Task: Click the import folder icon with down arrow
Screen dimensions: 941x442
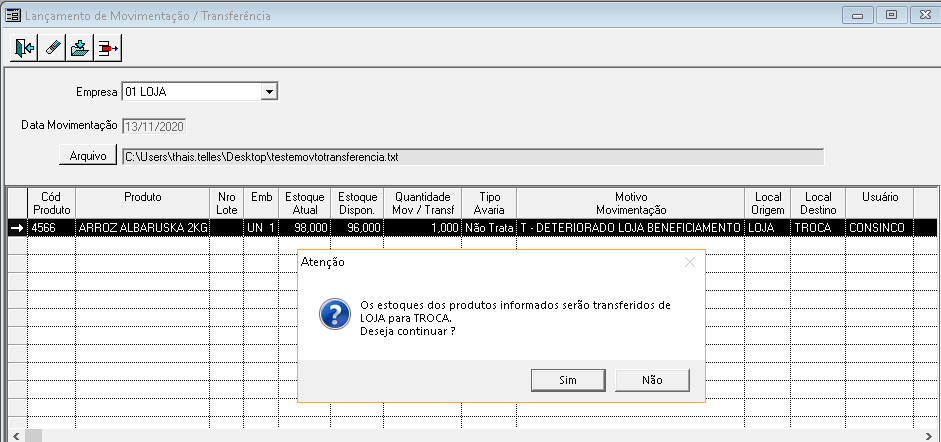Action: click(x=80, y=48)
